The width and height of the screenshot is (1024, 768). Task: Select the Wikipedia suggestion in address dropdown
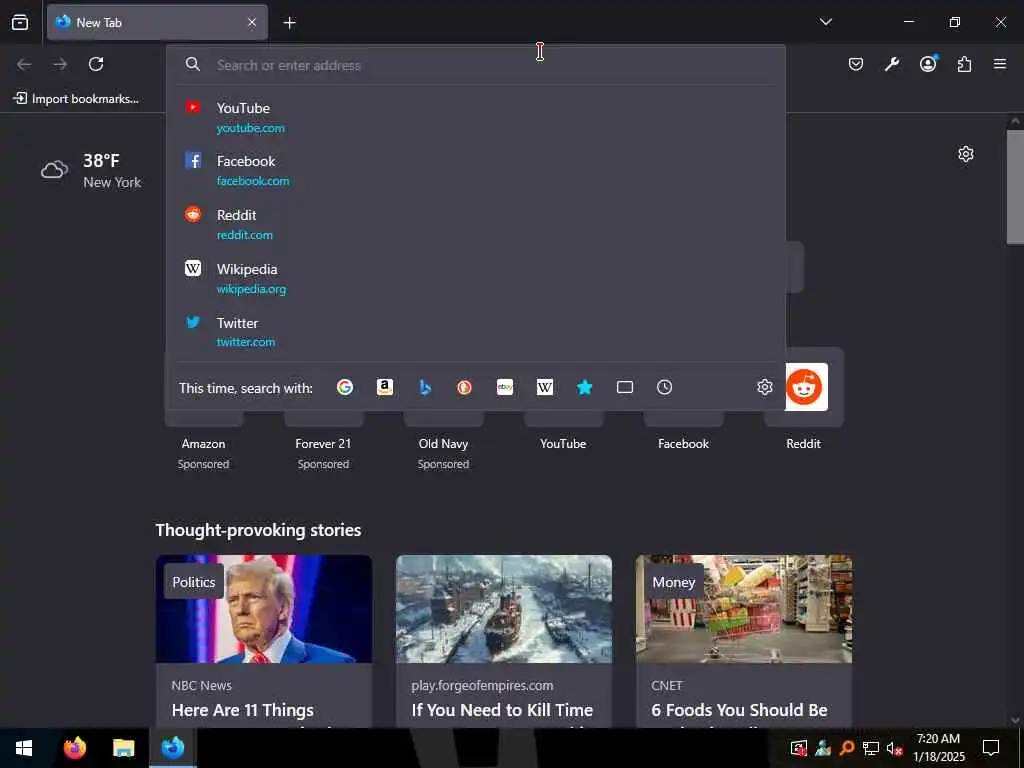(x=475, y=278)
